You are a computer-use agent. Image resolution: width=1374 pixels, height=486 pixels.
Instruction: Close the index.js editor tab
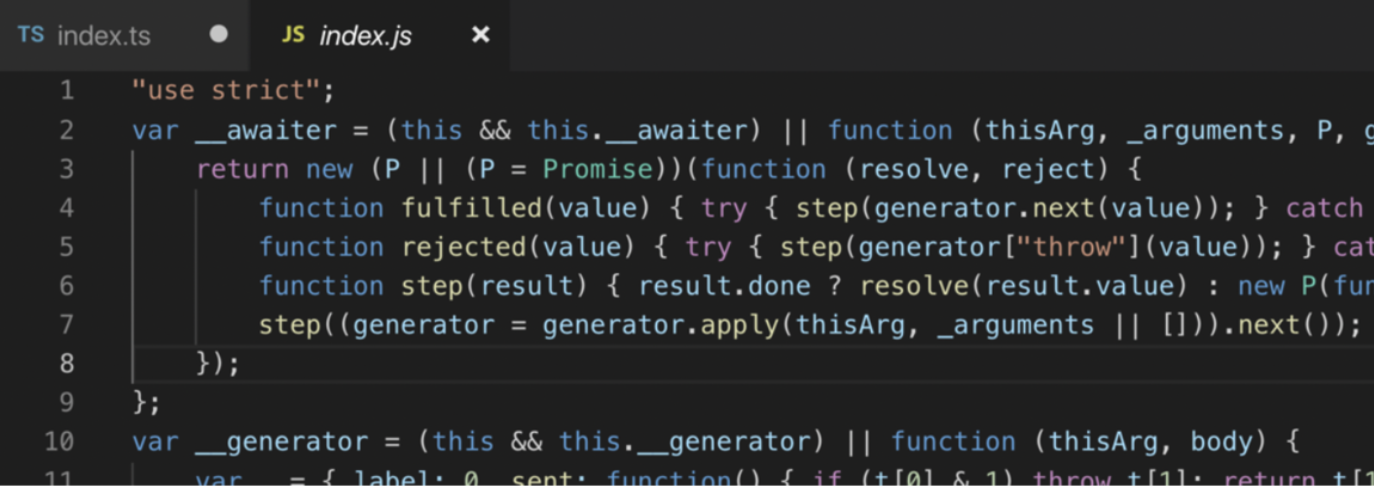(x=481, y=35)
